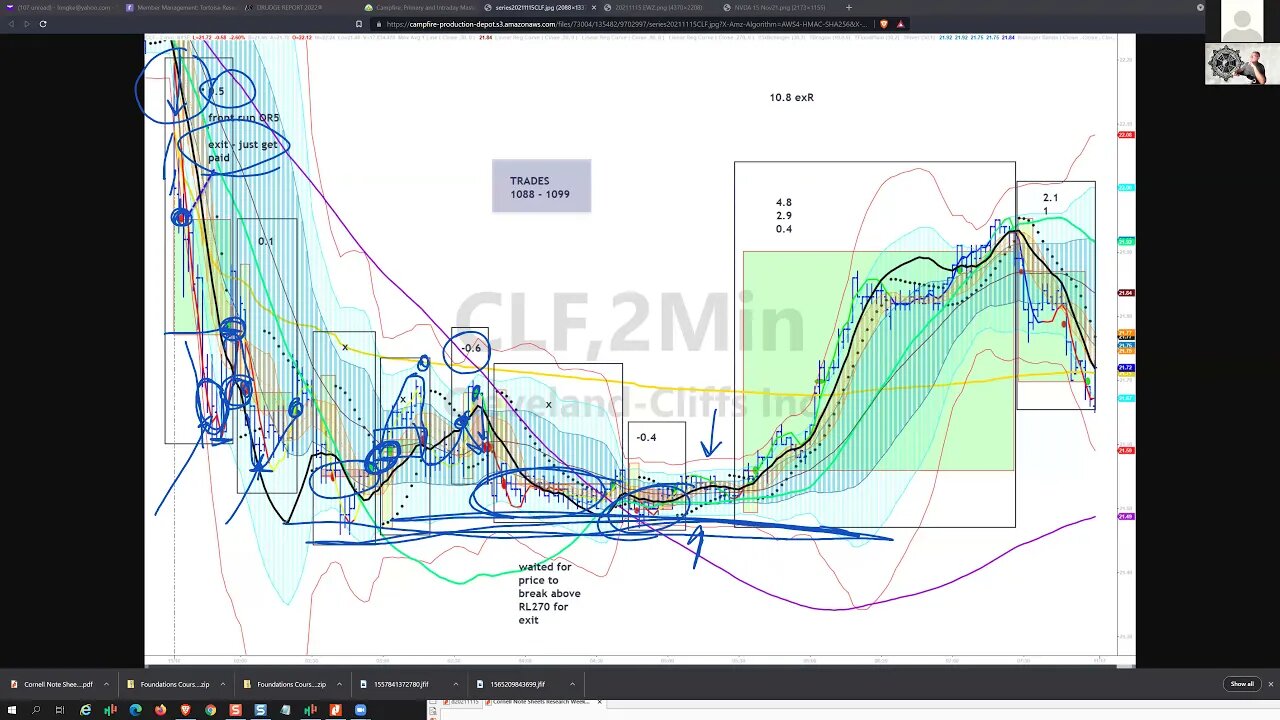
Task: Click the browser back arrow
Action: click(12, 23)
